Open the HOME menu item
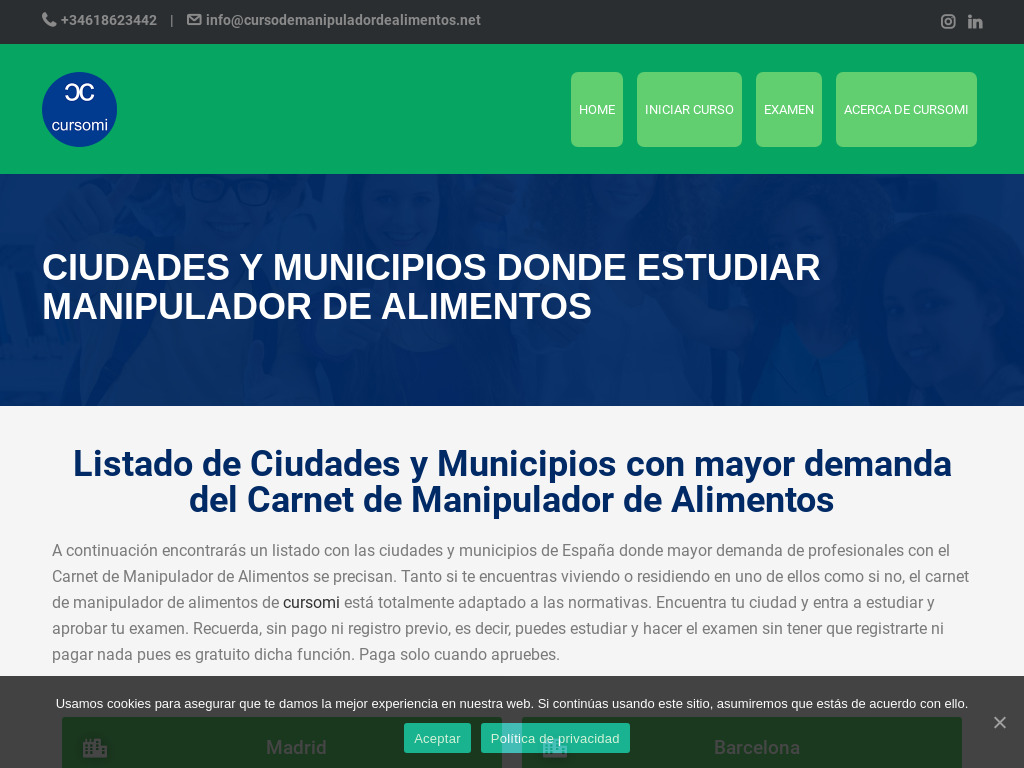 (596, 109)
